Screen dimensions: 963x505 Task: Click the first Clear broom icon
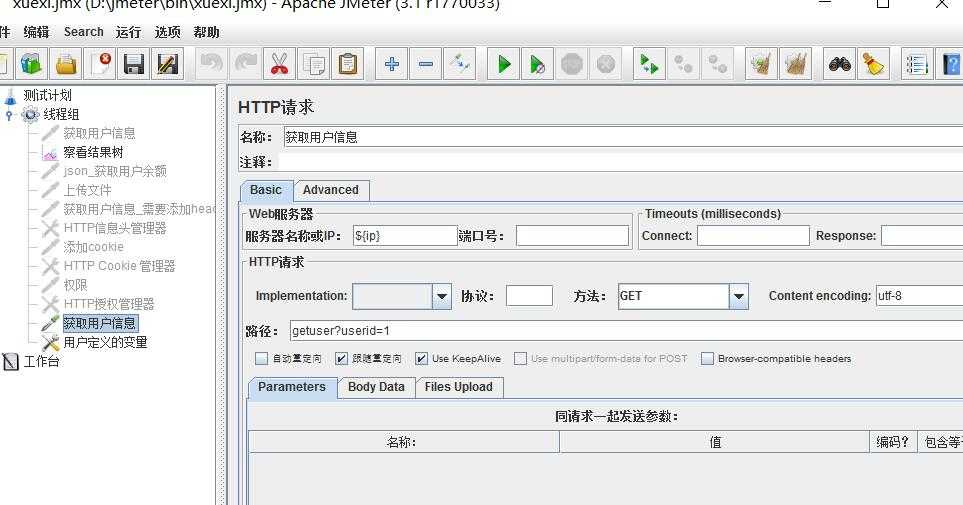(762, 64)
